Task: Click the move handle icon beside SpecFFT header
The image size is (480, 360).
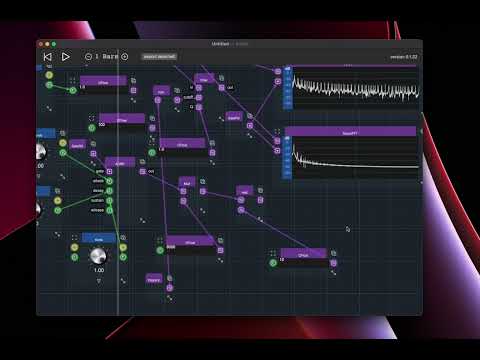Action: pyautogui.click(x=277, y=131)
